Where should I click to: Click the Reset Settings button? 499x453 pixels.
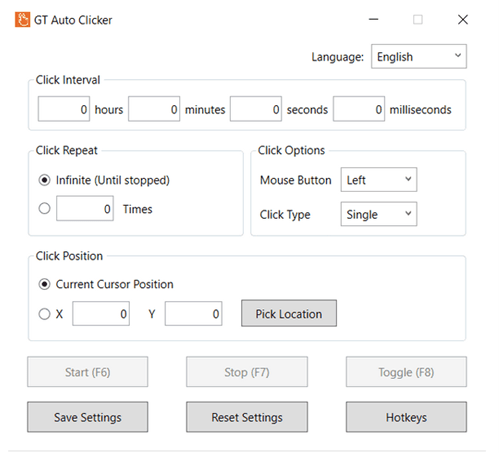coord(247,417)
